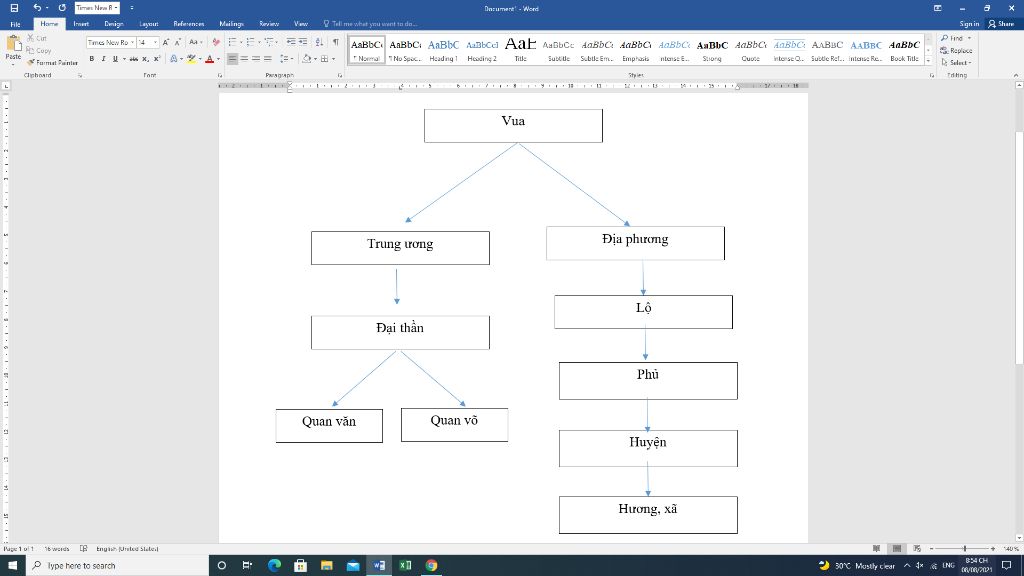Open the Borders dropdown arrow

[334, 59]
